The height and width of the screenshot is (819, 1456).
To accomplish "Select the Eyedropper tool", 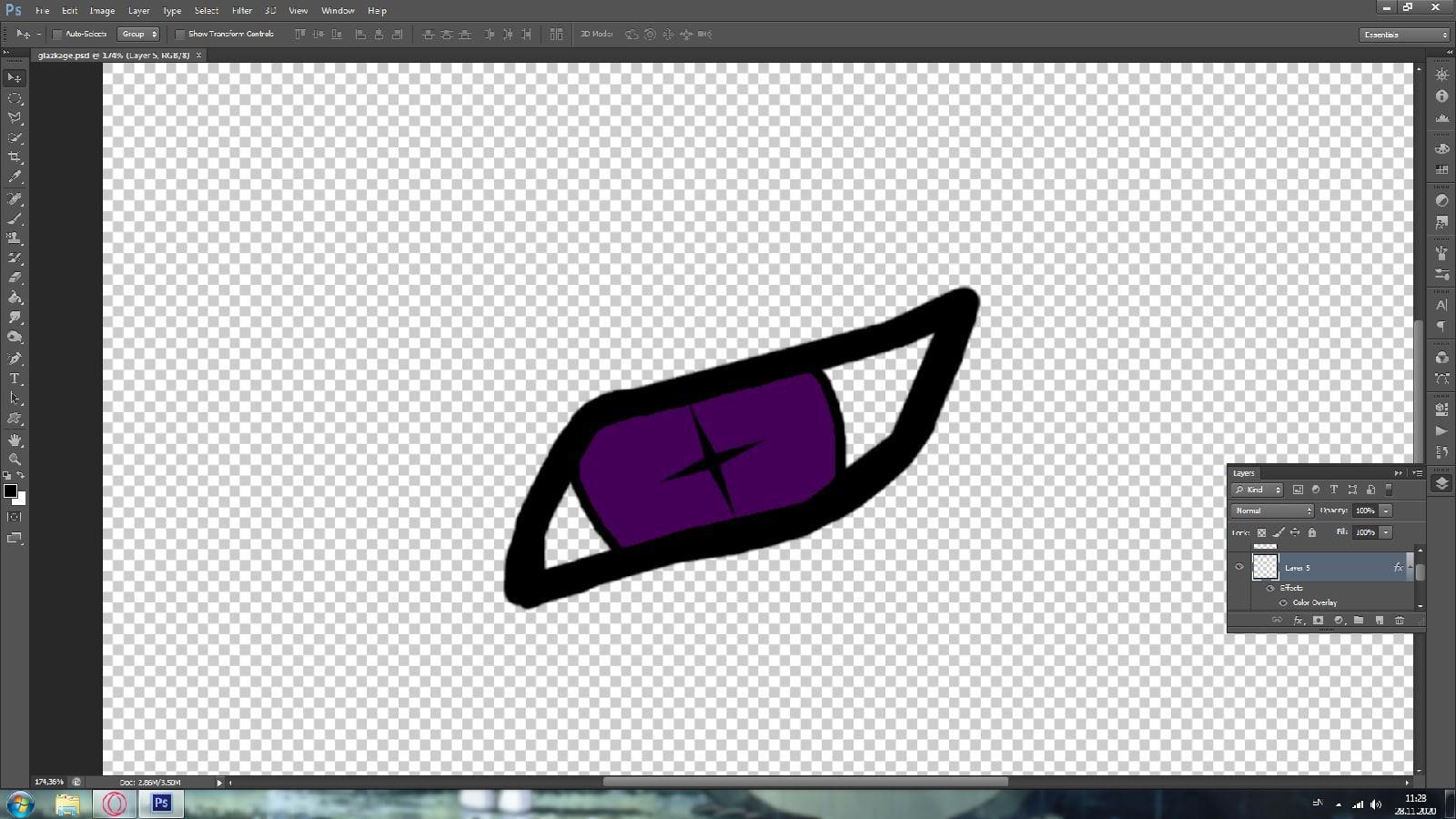I will pos(15,177).
